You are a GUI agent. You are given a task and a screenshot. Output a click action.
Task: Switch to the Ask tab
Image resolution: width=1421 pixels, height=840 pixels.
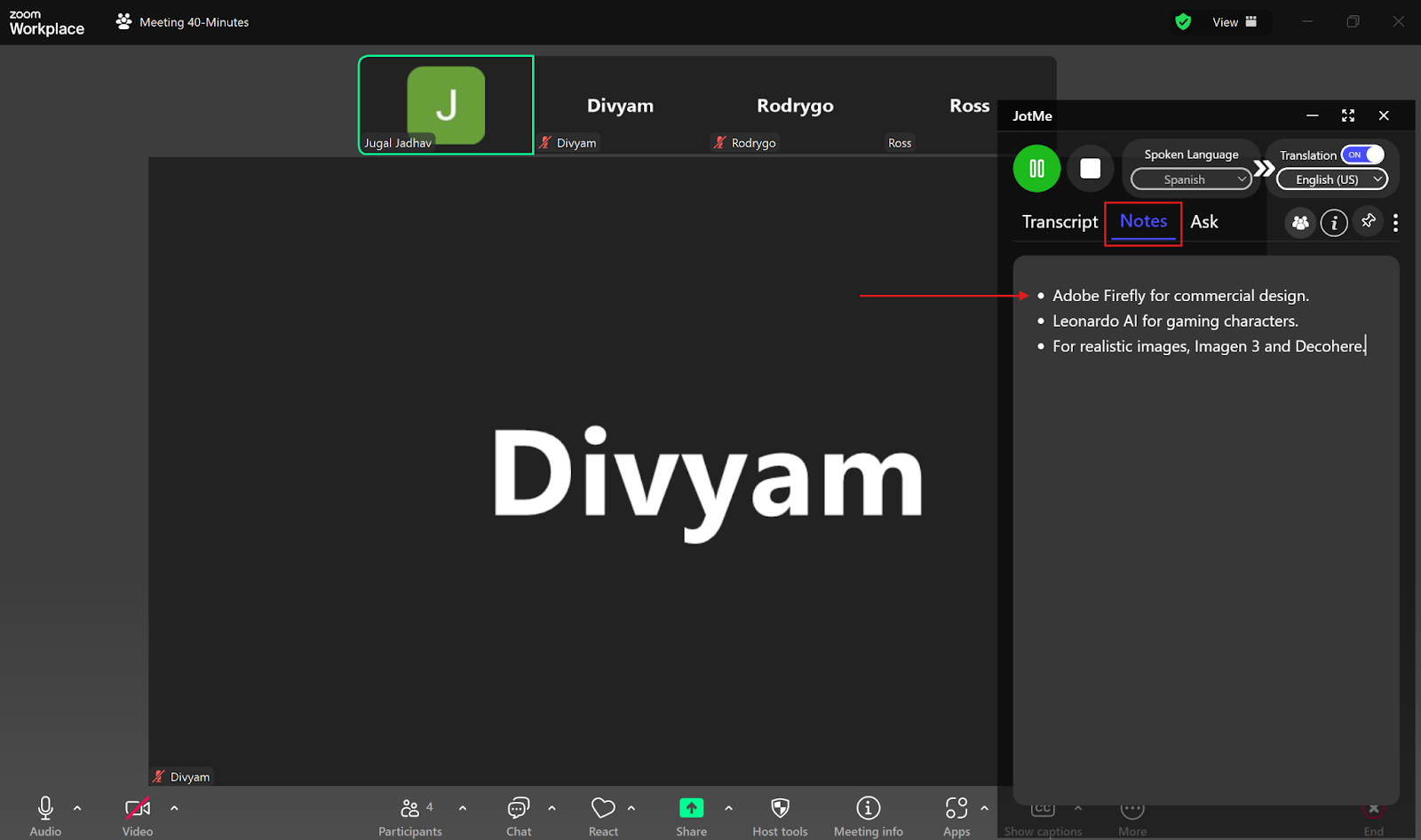coord(1204,222)
